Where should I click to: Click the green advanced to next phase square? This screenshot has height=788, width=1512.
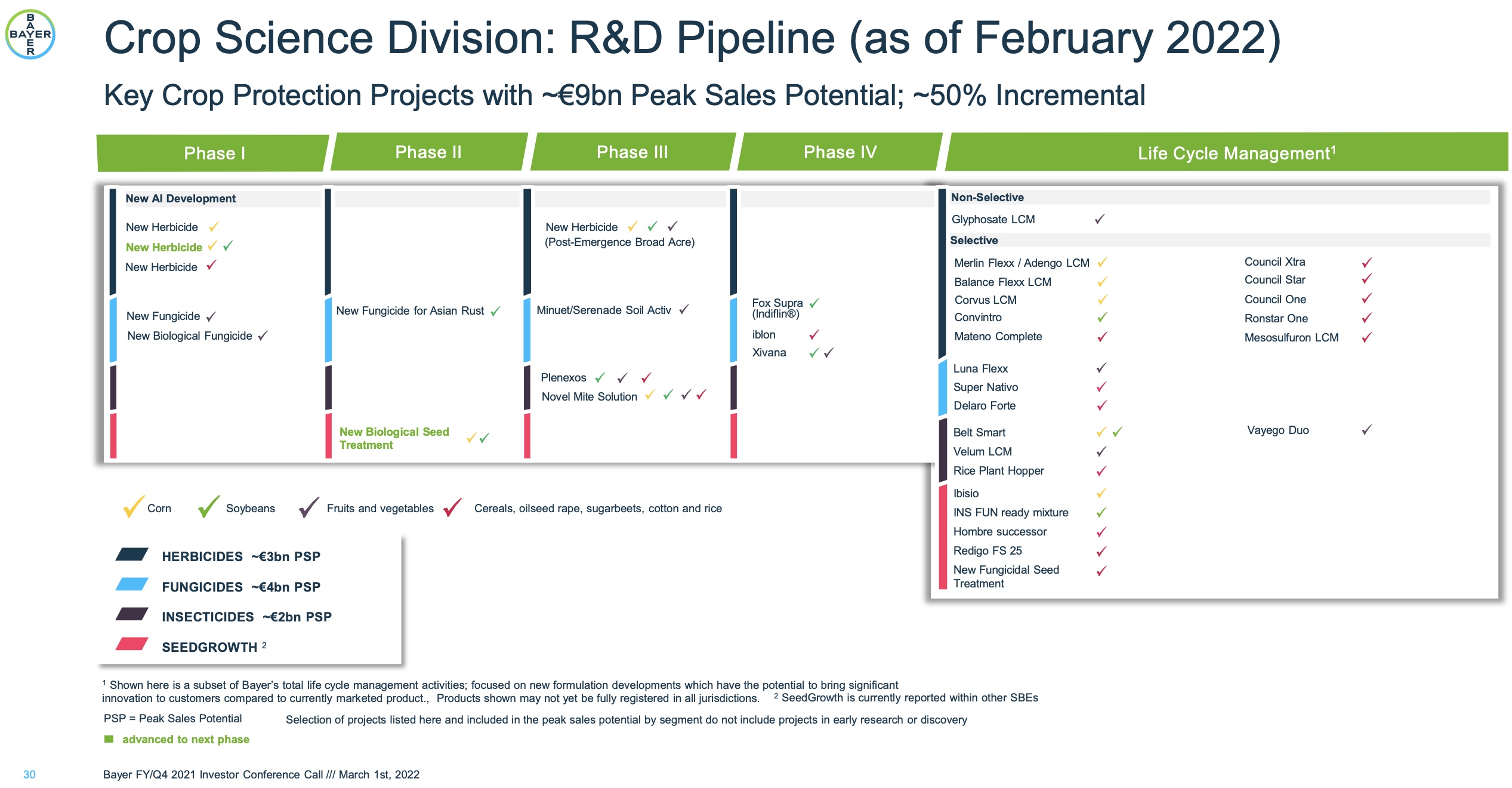[x=109, y=739]
